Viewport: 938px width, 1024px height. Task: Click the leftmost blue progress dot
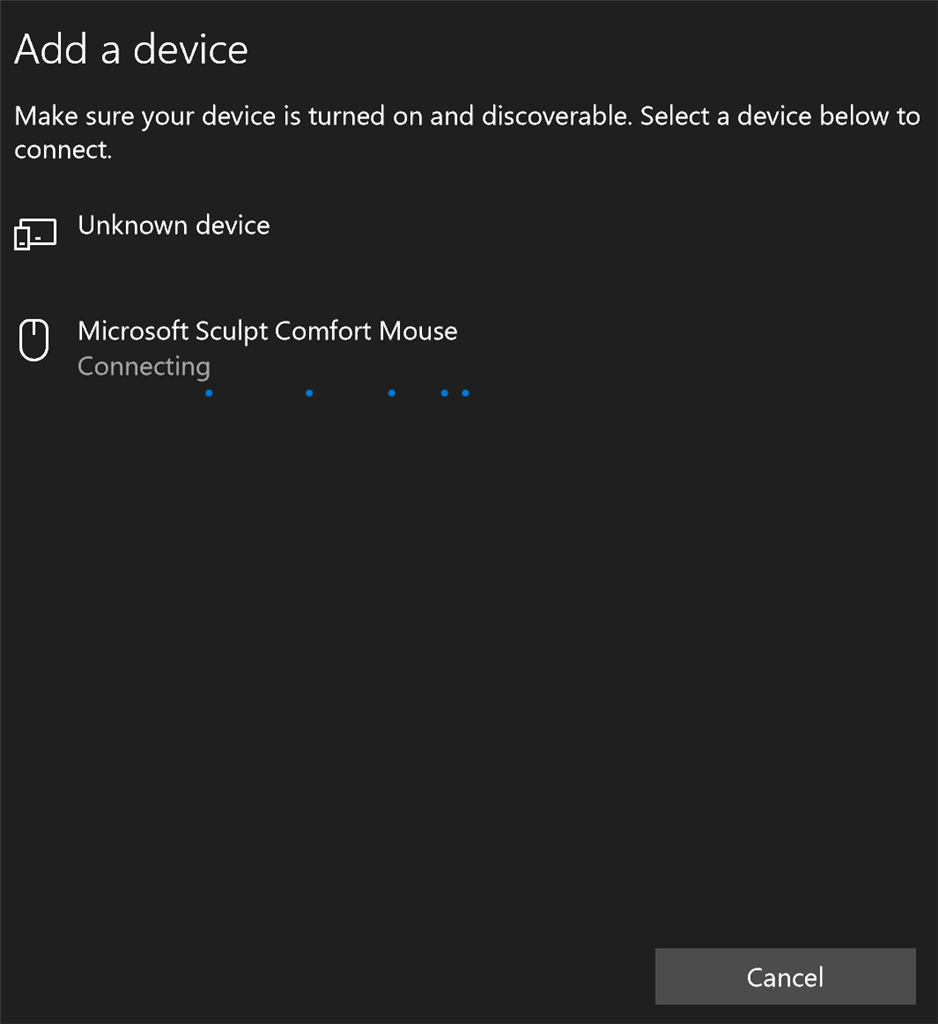pos(209,393)
